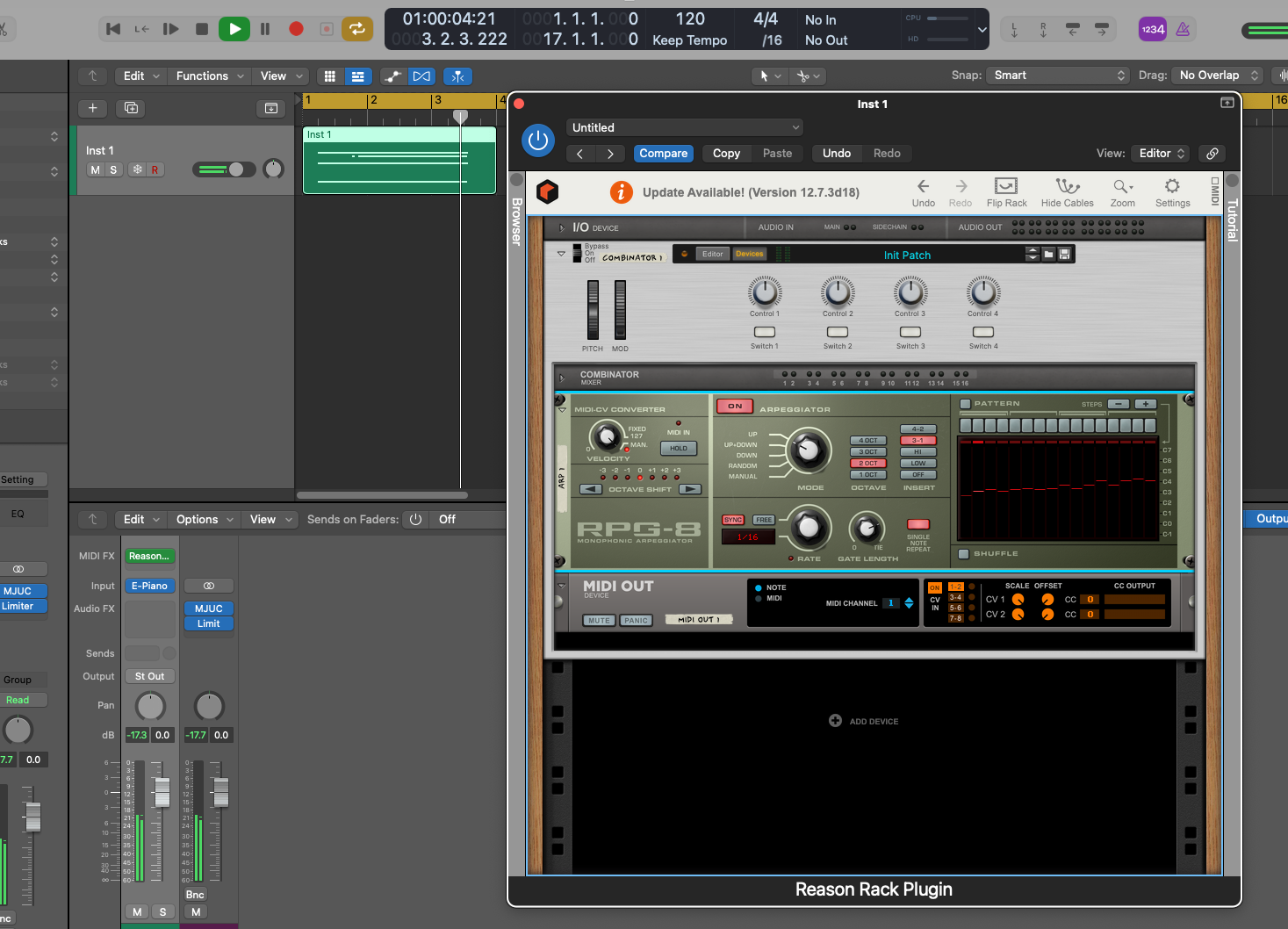Screen dimensions: 1288x929
Task: Switch to grid view icon in tracks toolbar
Action: [330, 76]
